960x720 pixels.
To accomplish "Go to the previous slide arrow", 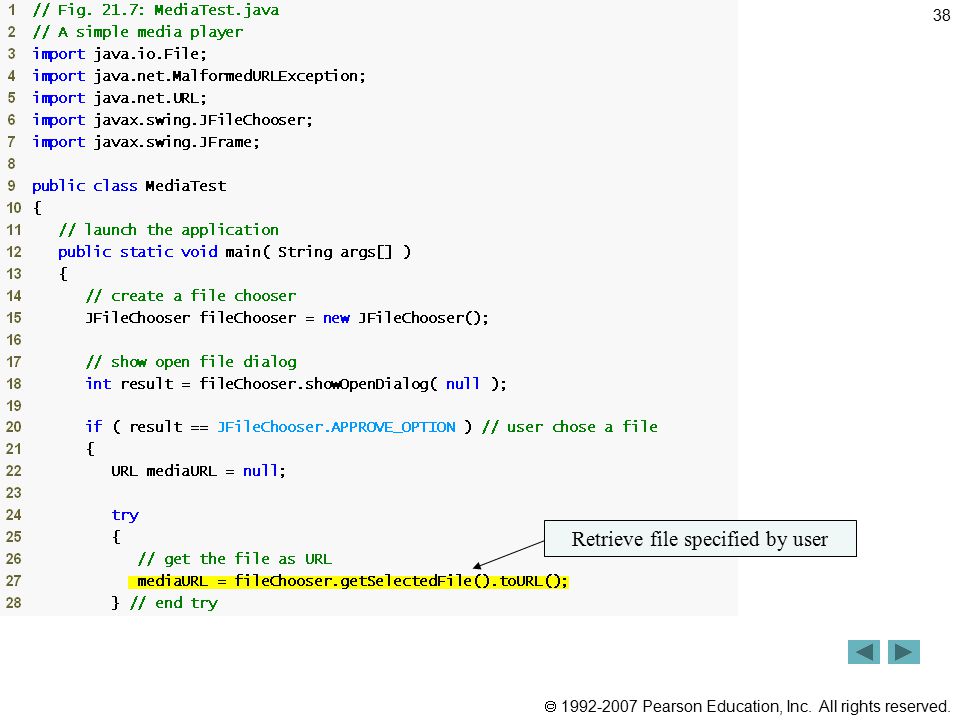I will click(x=863, y=651).
